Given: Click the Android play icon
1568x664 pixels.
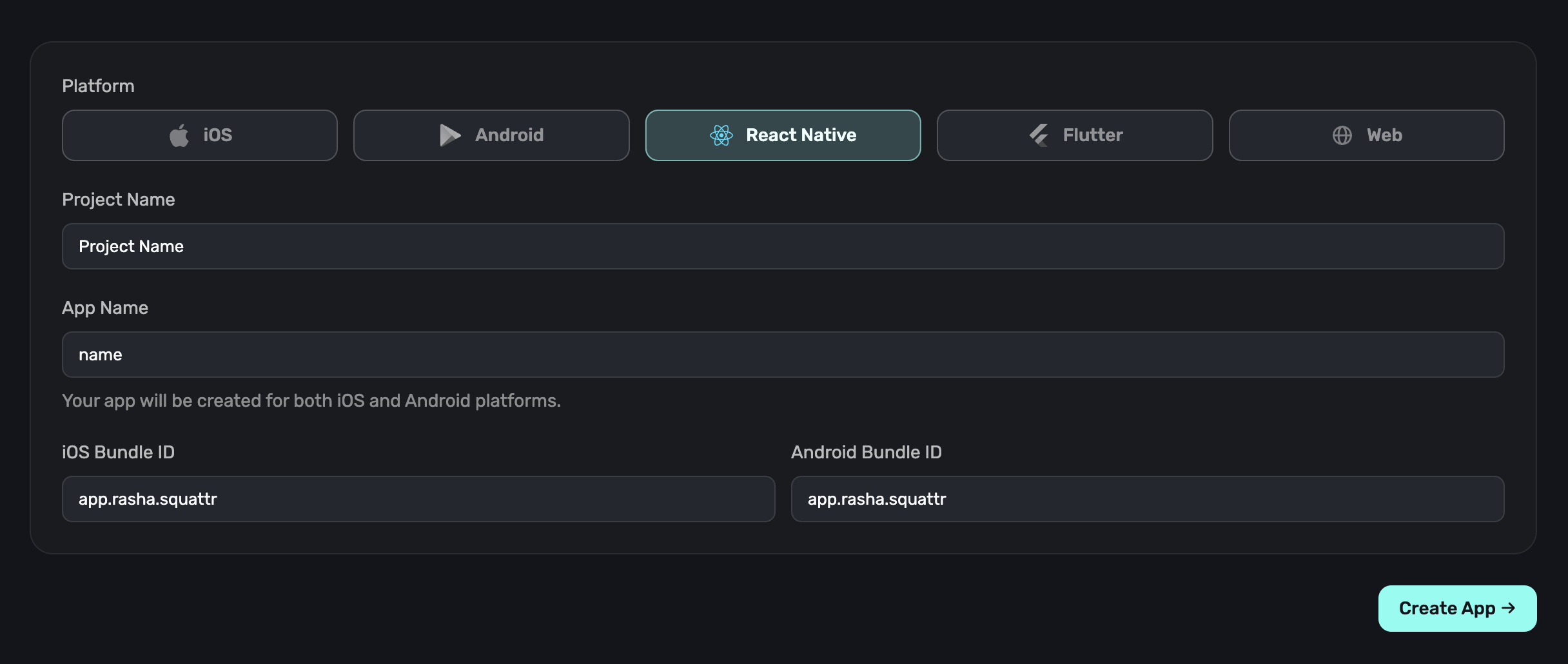Looking at the screenshot, I should pos(450,135).
